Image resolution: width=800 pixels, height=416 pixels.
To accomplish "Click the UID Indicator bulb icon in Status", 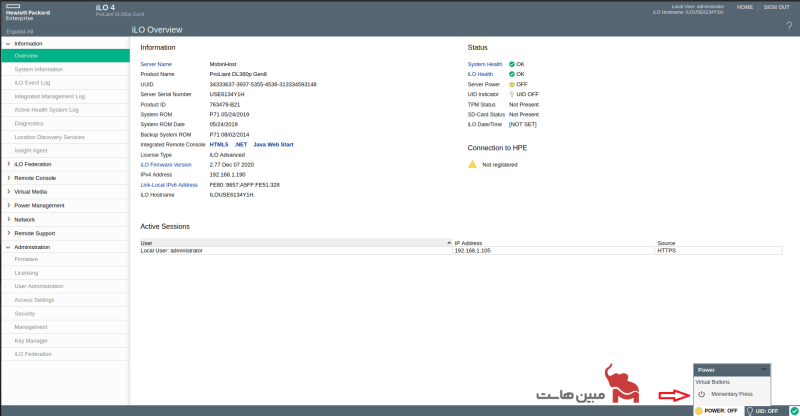I will click(x=512, y=94).
